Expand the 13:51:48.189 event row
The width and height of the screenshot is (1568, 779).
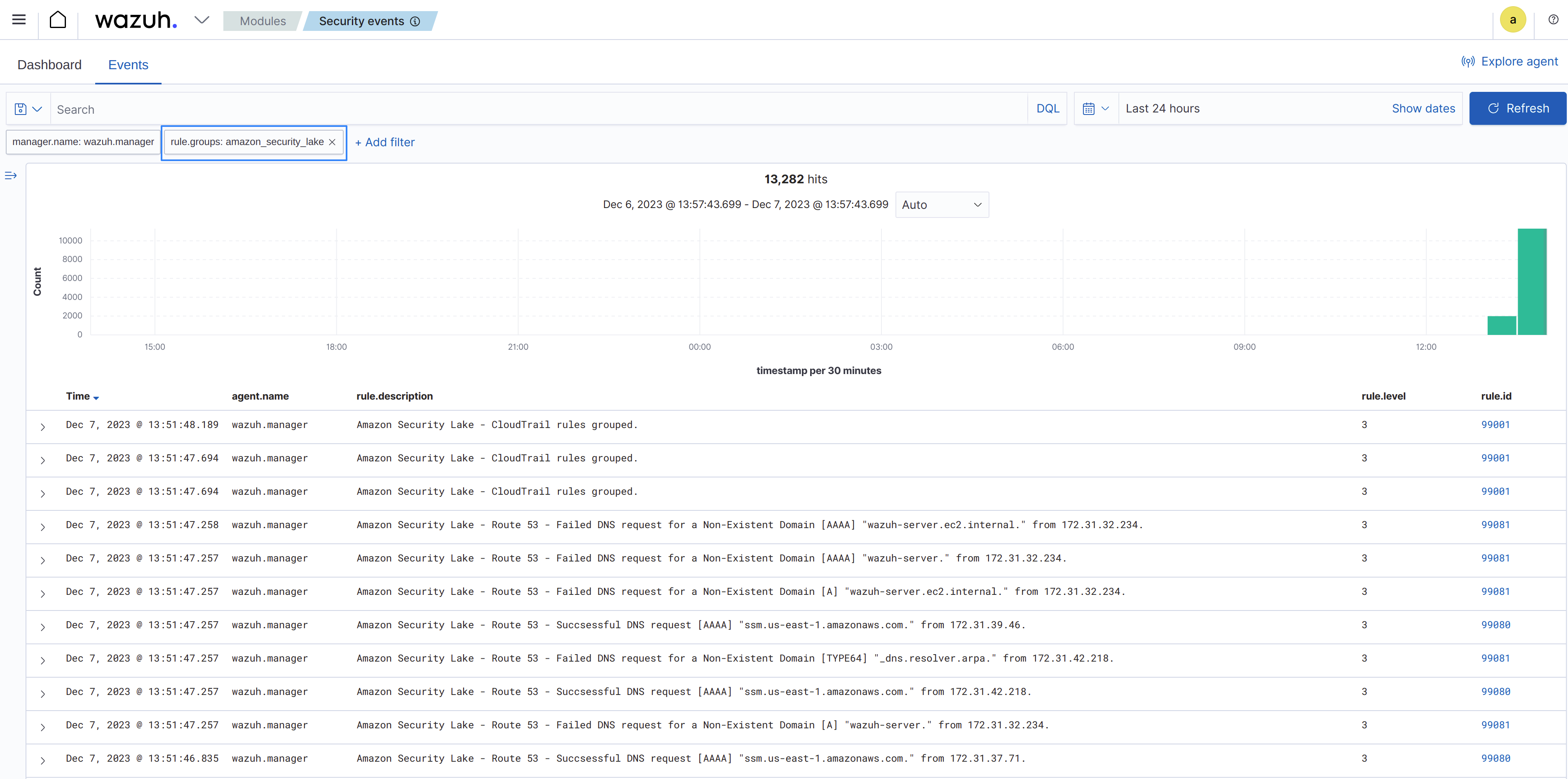point(42,427)
